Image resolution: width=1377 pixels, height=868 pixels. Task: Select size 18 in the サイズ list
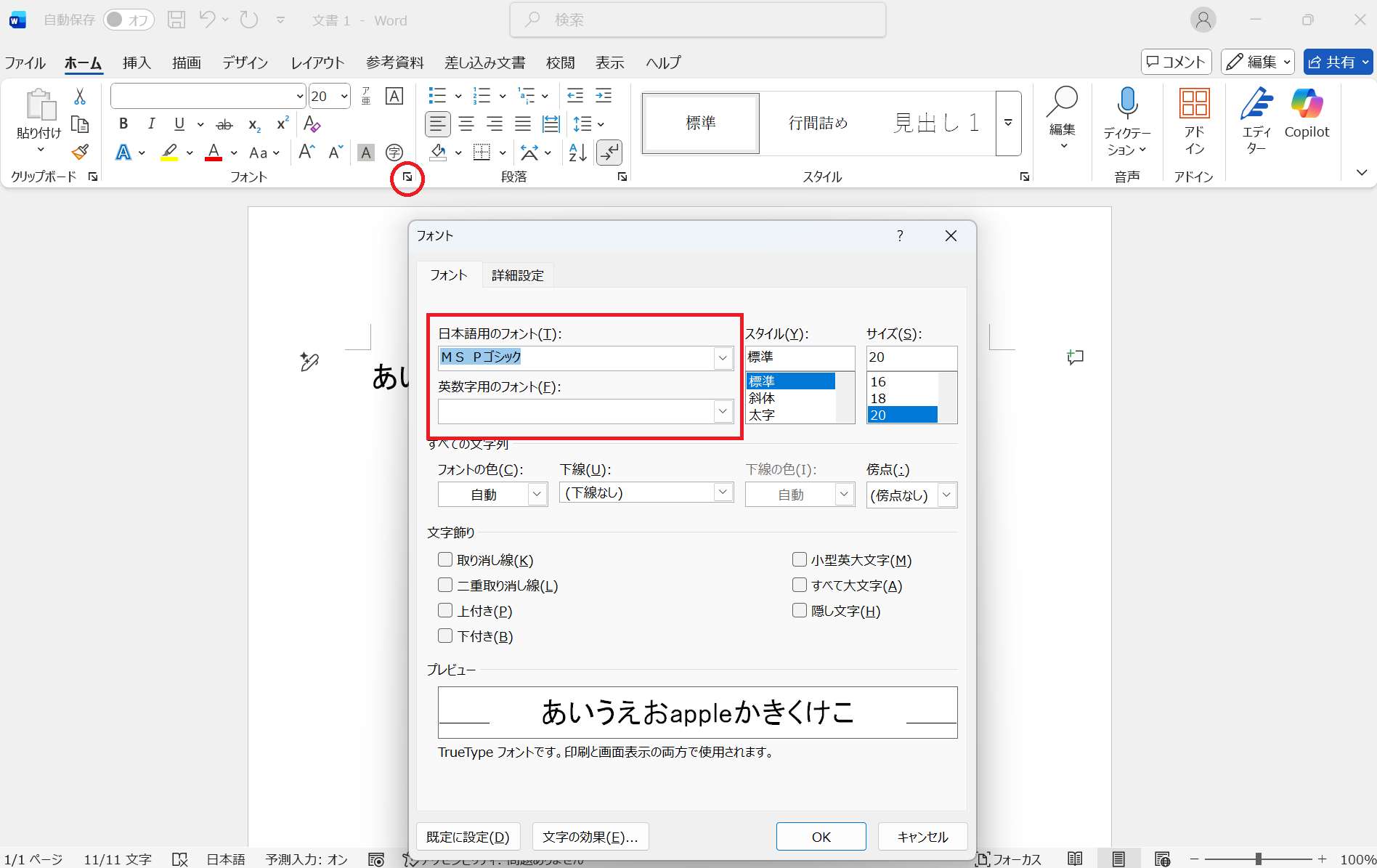879,398
